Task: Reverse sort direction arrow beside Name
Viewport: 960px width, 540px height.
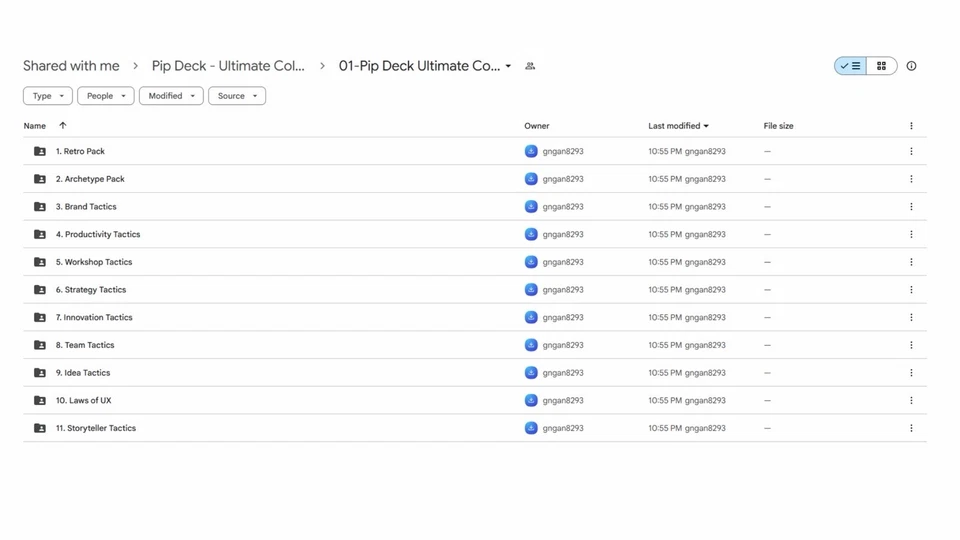Action: tap(62, 126)
